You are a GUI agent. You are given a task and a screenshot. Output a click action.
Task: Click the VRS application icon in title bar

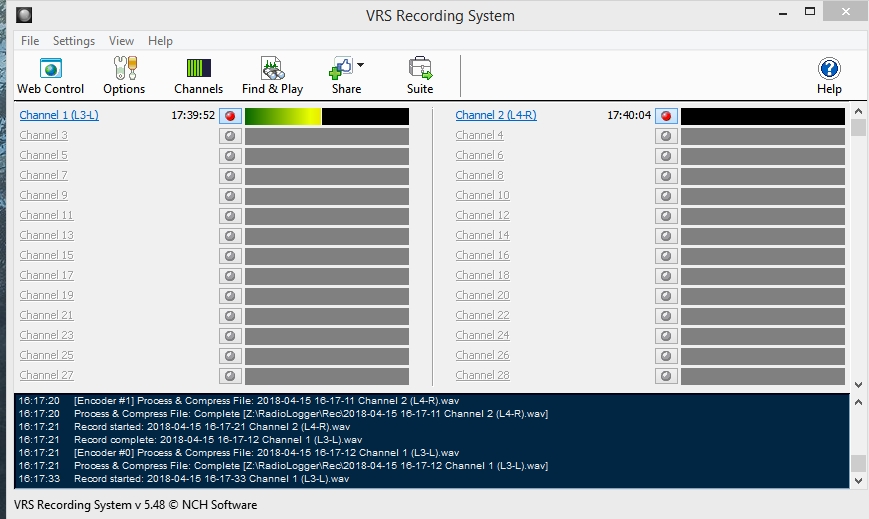coord(24,15)
